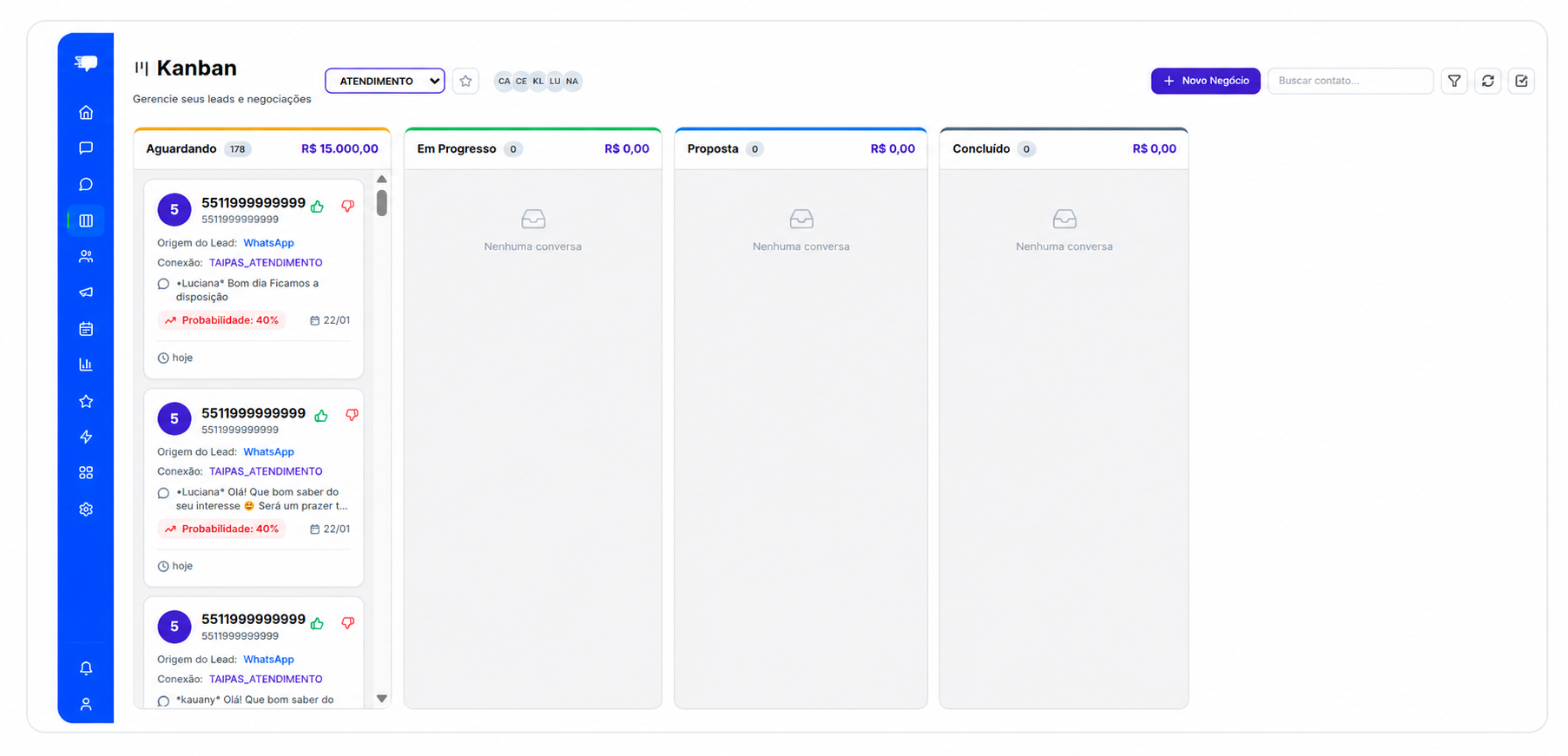Click the Buscar contato search field
The image size is (1568, 756).
(1350, 81)
